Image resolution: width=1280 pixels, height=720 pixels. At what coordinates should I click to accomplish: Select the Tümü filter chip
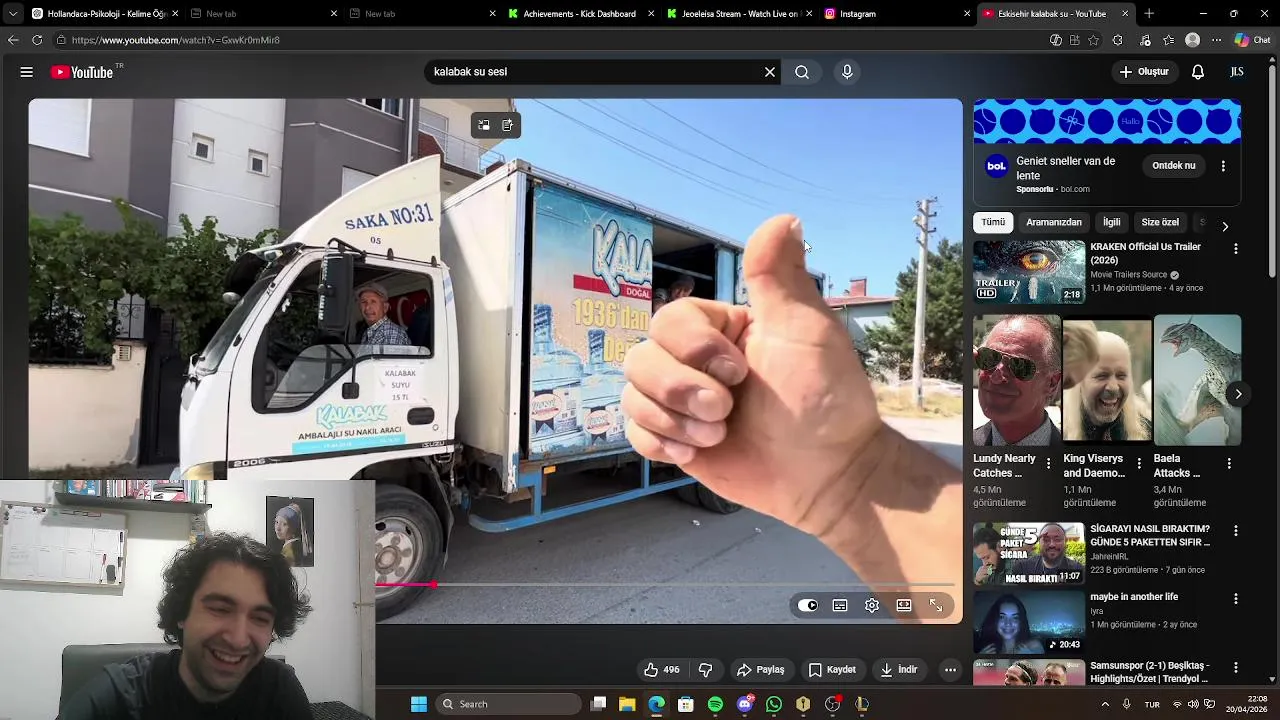pos(993,222)
